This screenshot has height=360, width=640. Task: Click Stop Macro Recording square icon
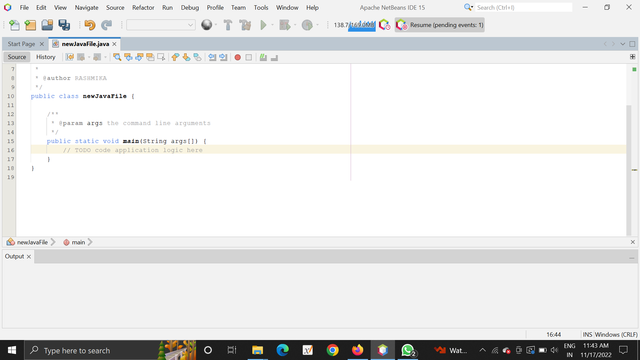(x=249, y=58)
